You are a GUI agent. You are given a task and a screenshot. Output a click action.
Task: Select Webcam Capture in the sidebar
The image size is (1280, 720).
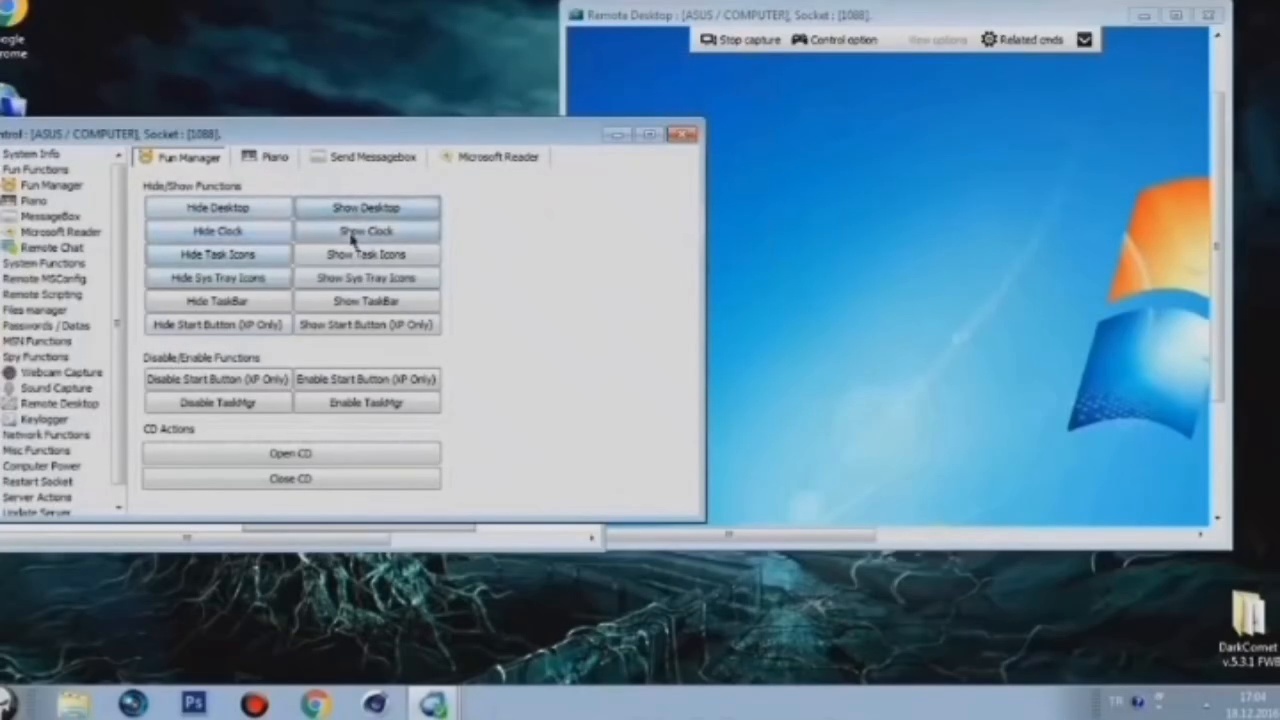pyautogui.click(x=60, y=372)
